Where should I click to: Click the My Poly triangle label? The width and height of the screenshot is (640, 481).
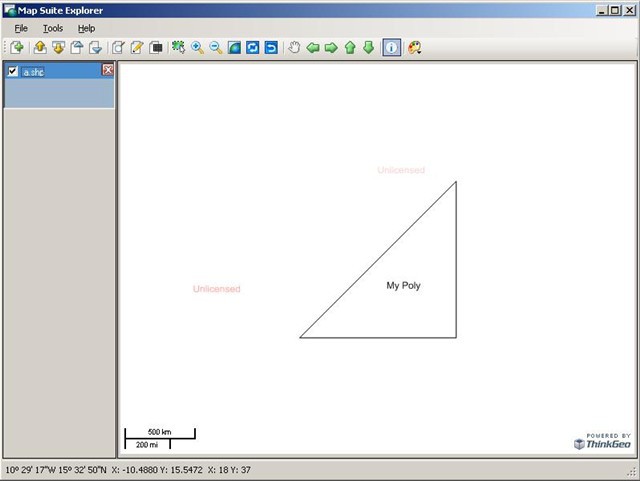(403, 286)
